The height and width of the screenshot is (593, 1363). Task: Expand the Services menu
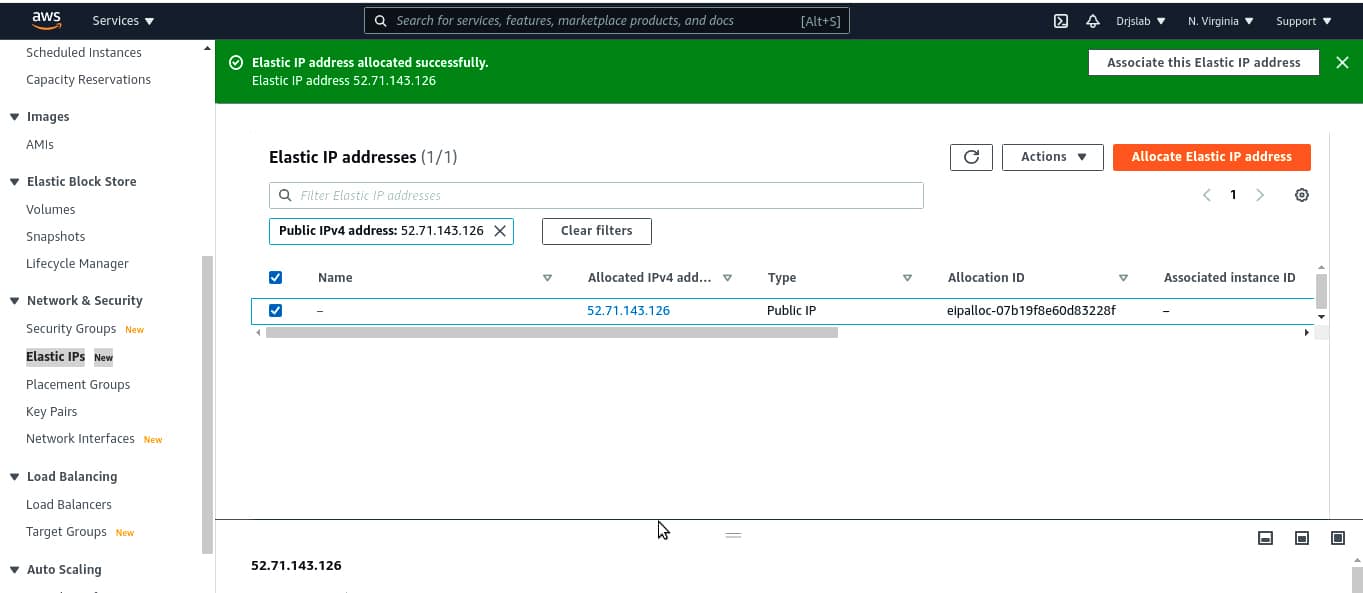(x=123, y=21)
